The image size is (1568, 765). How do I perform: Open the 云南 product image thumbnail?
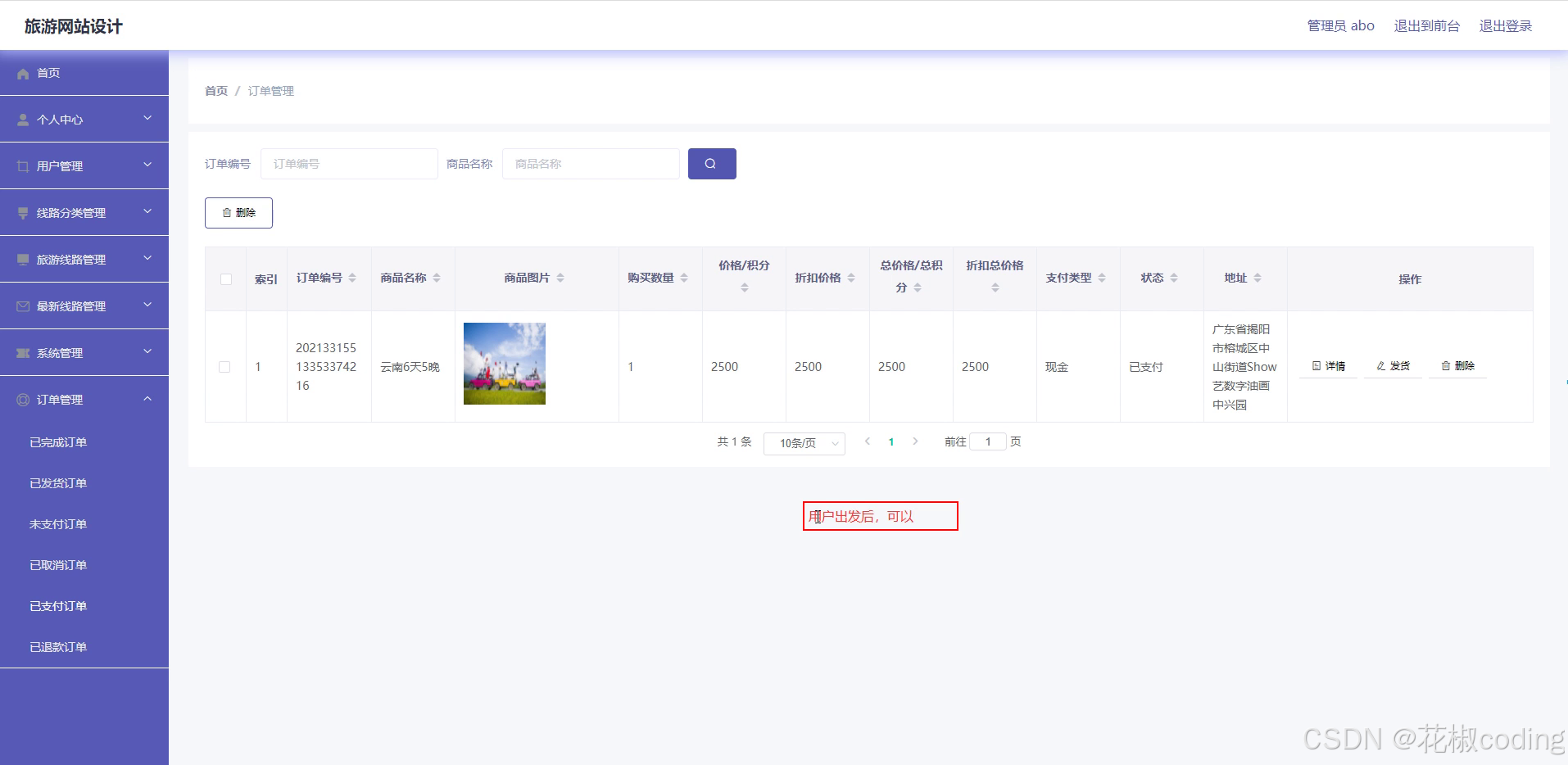tap(505, 364)
